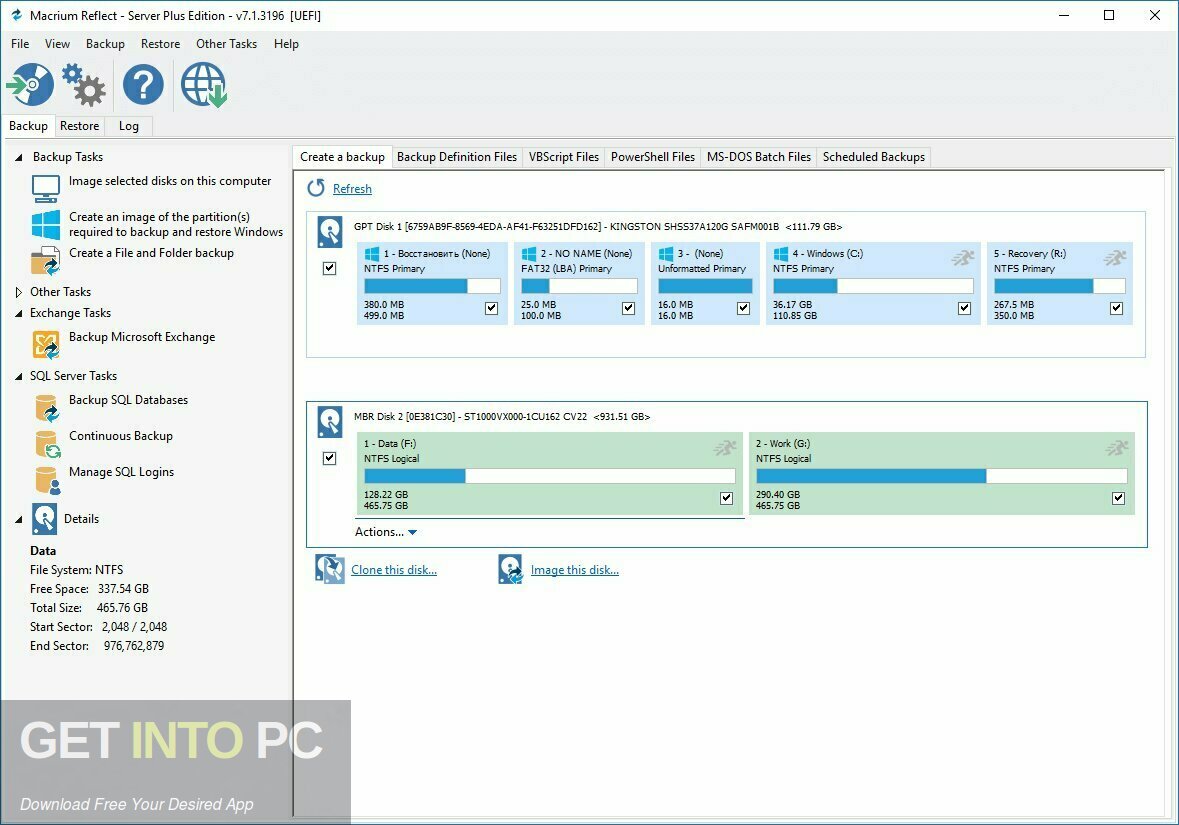1179x825 pixels.
Task: Toggle the MBR Disk 2 checkbox
Action: coord(329,459)
